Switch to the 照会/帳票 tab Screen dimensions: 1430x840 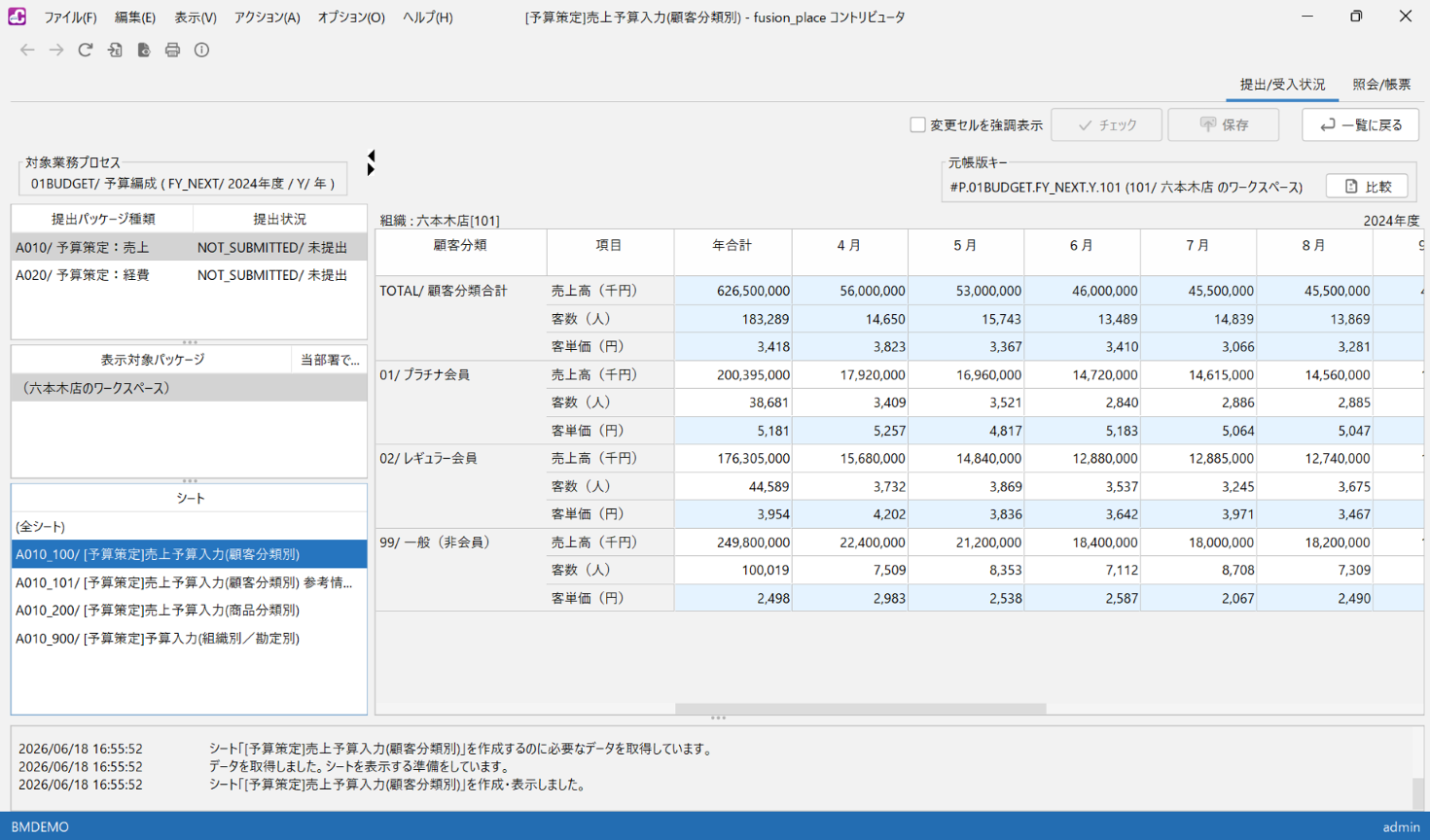click(x=1381, y=85)
